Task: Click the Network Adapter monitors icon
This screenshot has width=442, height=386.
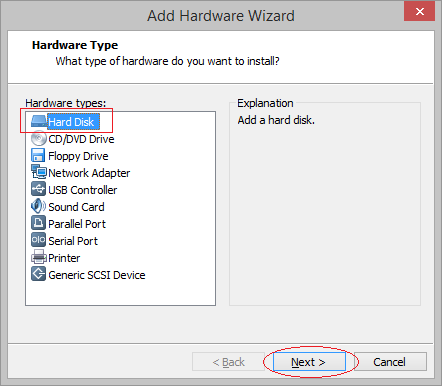Action: (x=39, y=172)
